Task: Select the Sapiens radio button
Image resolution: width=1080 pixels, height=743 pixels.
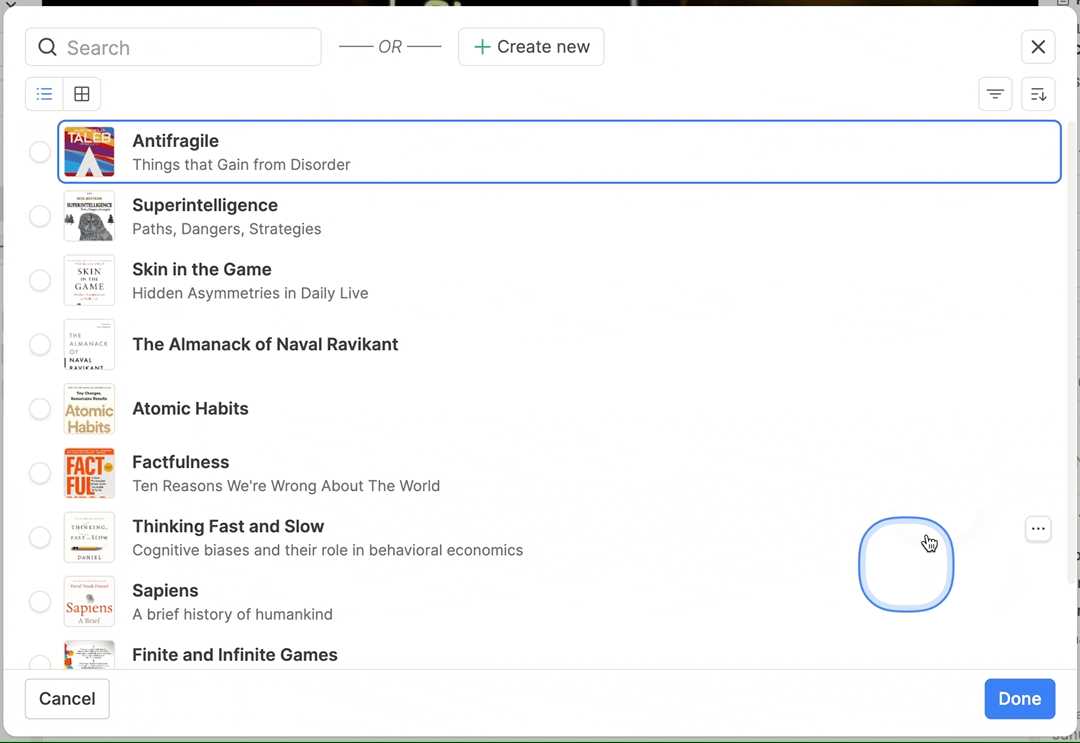Action: (40, 602)
